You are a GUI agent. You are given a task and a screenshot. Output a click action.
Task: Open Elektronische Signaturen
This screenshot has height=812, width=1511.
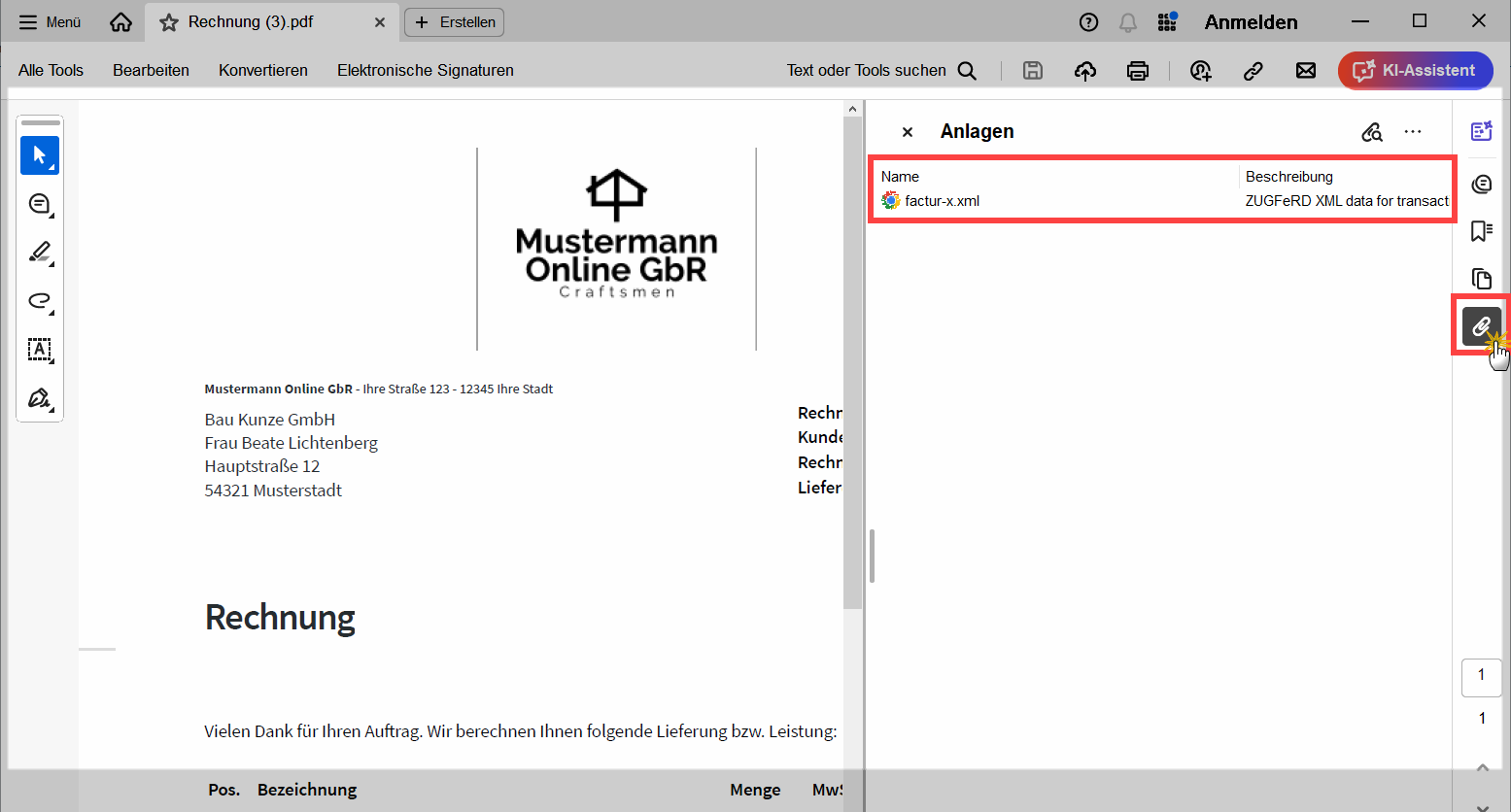point(426,70)
